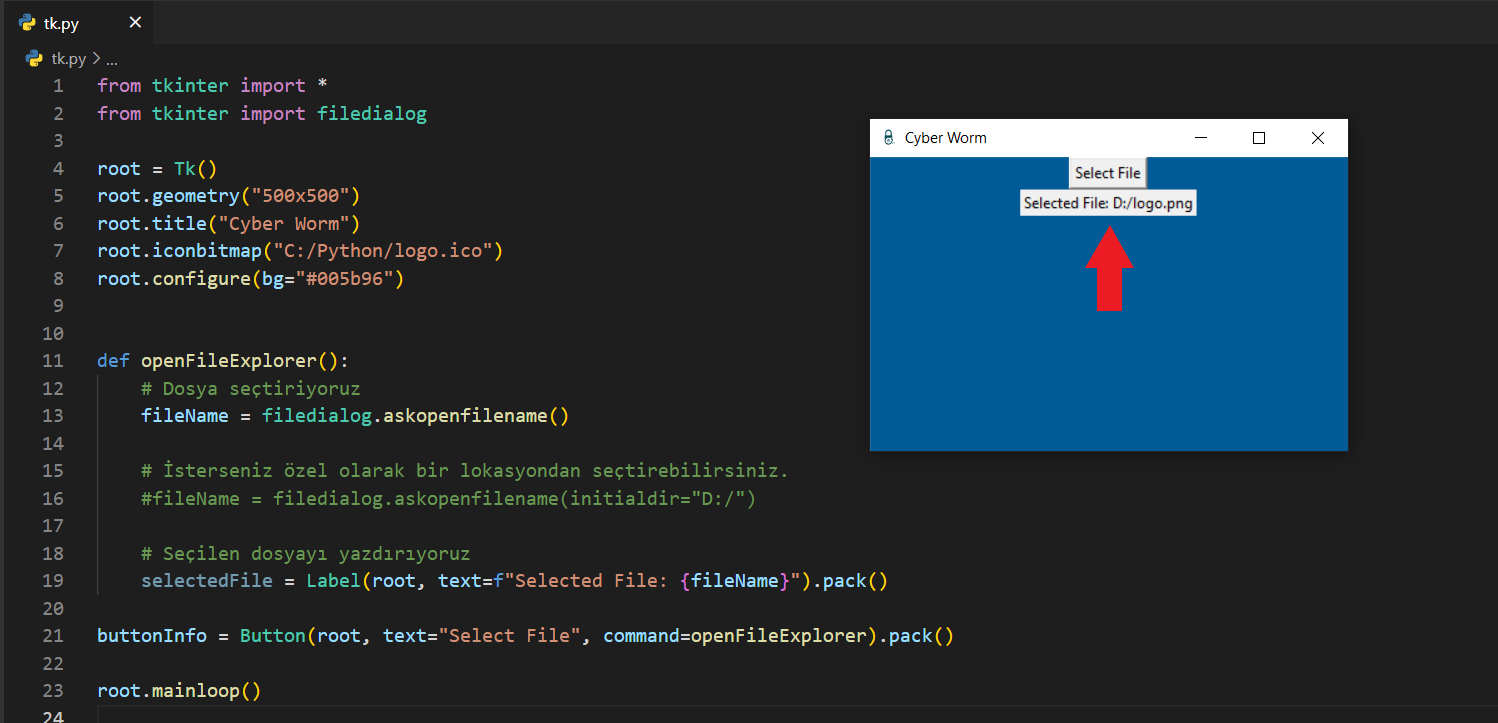This screenshot has width=1498, height=723.
Task: Click the Python file icon in breadcrumb
Action: click(x=35, y=59)
